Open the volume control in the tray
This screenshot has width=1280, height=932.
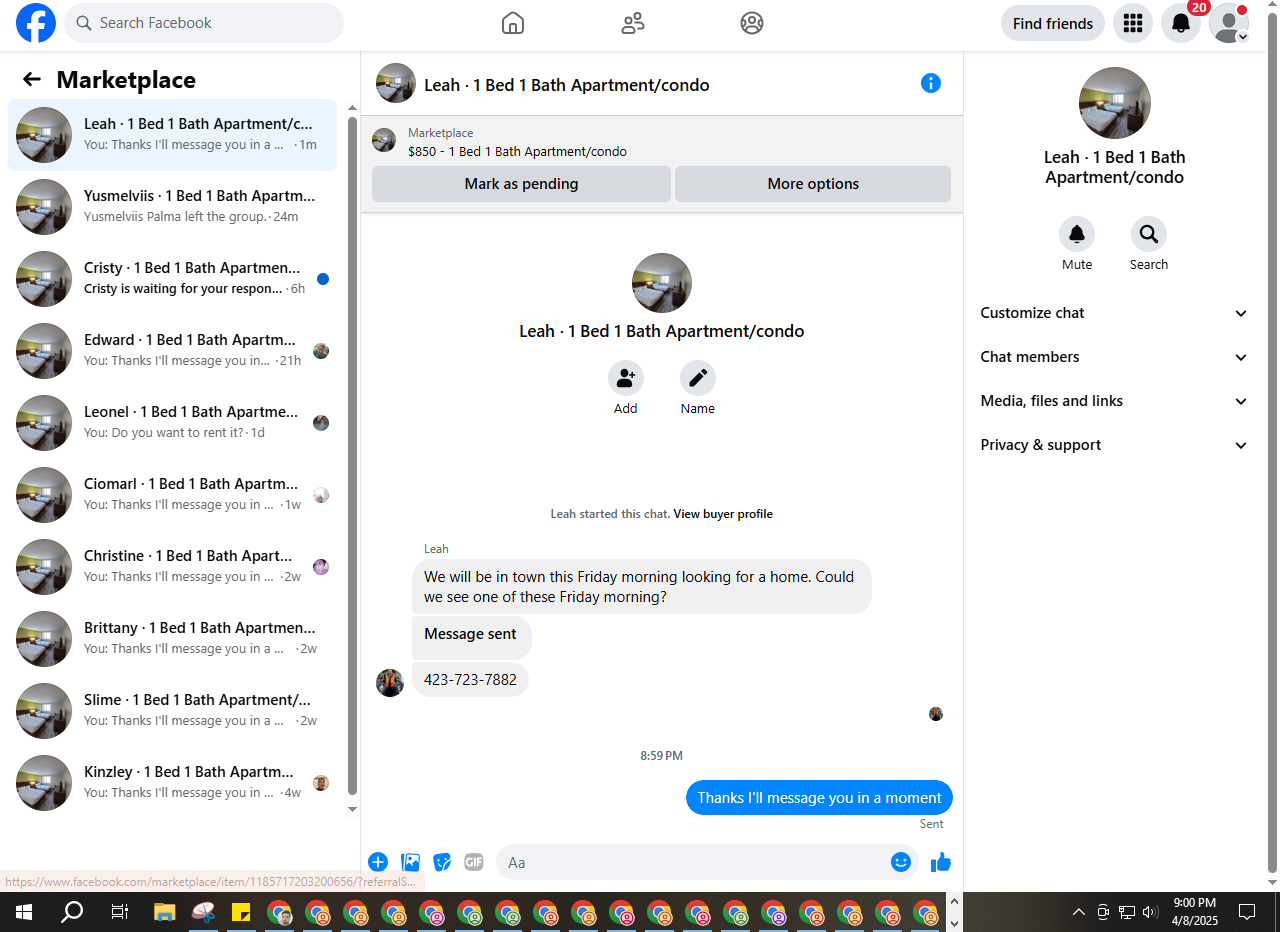[1150, 912]
